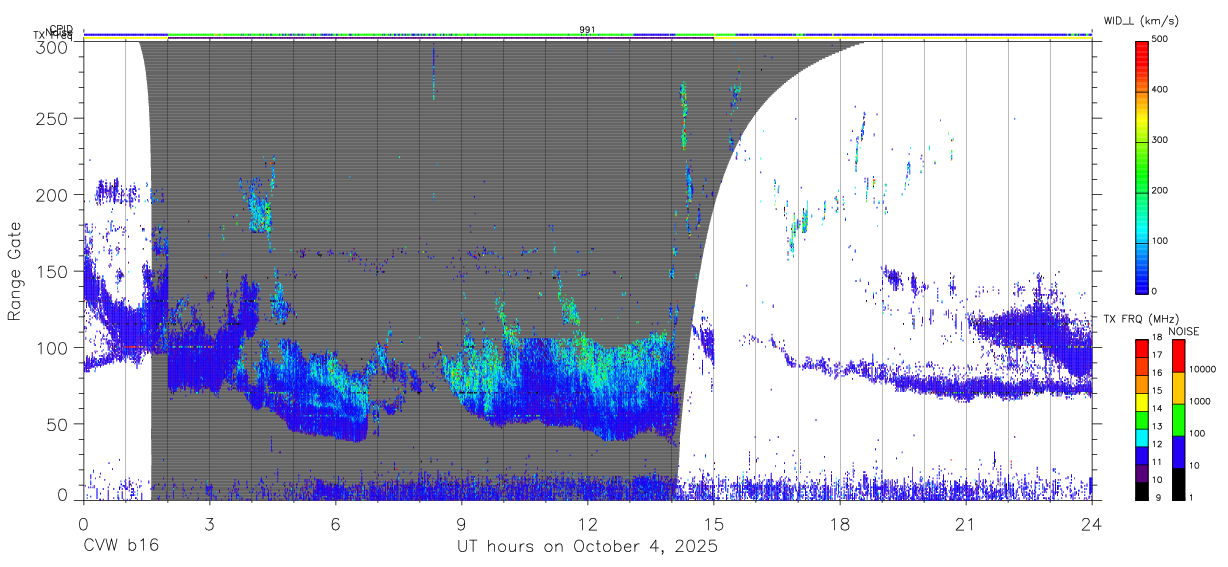
Task: Click the 'Range Gate' y-axis title
Action: click(x=15, y=271)
